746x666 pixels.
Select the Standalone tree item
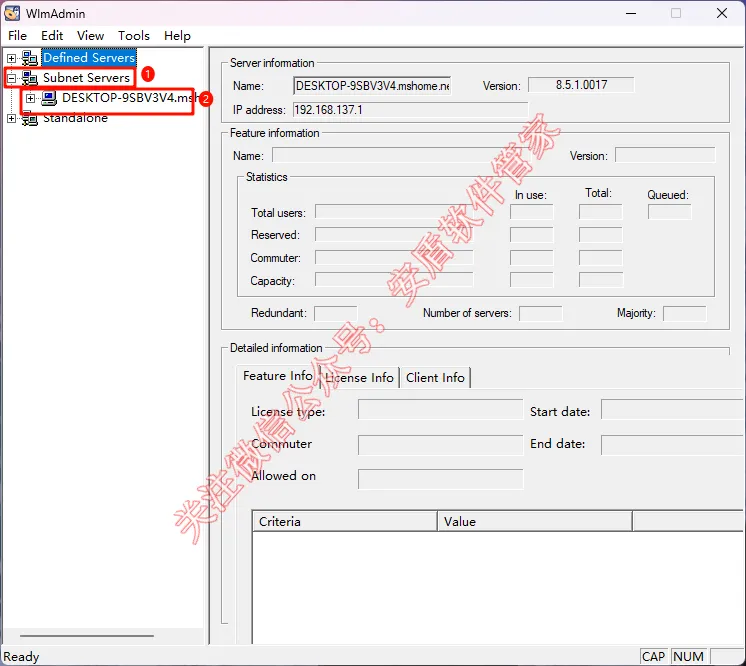pyautogui.click(x=75, y=118)
